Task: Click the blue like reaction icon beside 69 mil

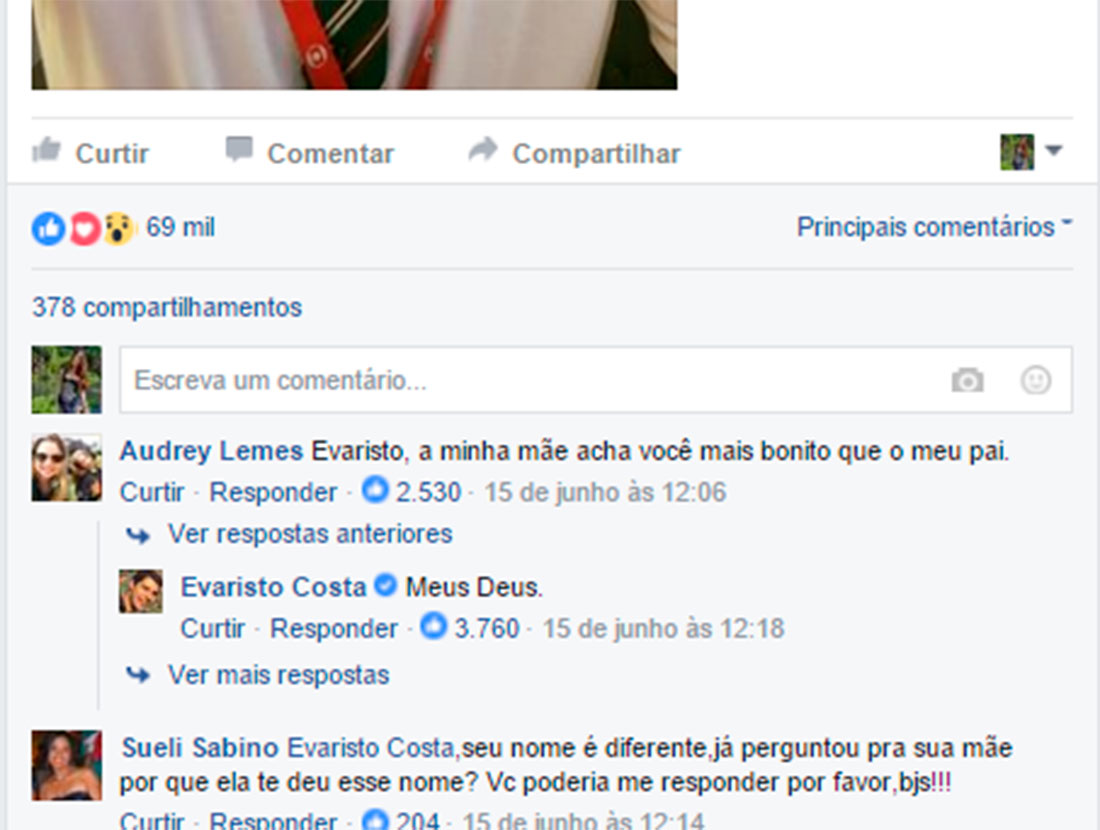Action: click(x=48, y=229)
